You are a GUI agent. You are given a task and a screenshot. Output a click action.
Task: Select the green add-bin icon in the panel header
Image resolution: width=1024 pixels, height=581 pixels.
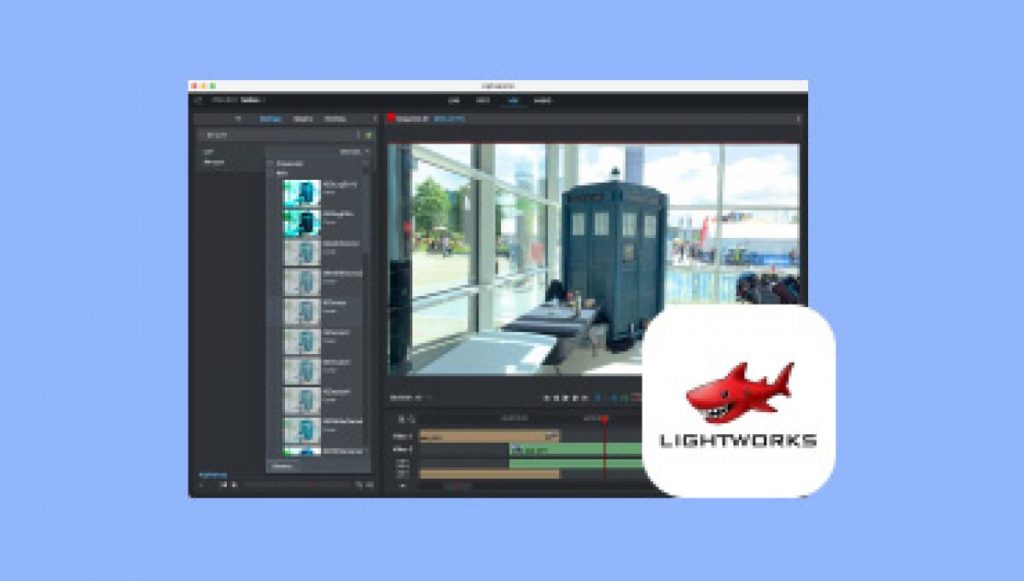pyautogui.click(x=368, y=135)
